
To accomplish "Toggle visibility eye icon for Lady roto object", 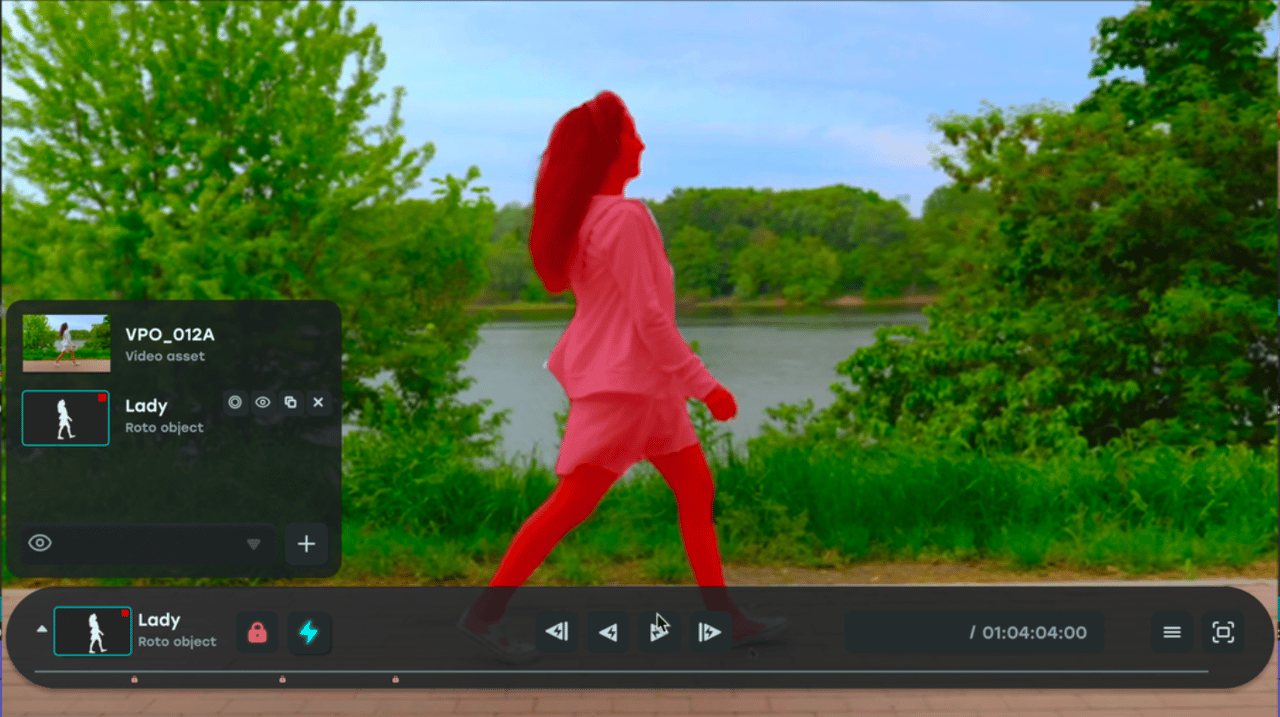I will (263, 402).
